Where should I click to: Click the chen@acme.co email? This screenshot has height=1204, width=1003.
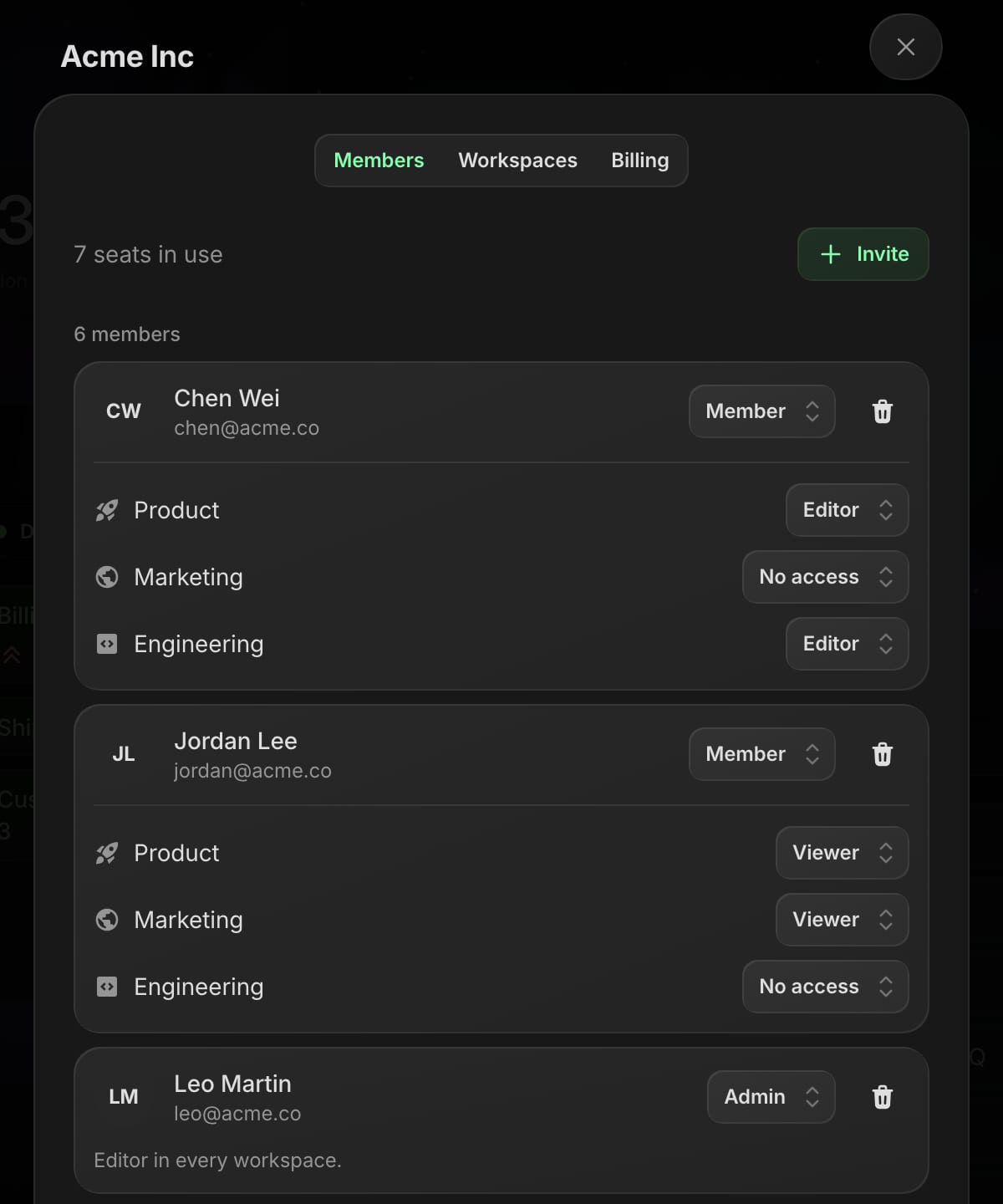247,428
